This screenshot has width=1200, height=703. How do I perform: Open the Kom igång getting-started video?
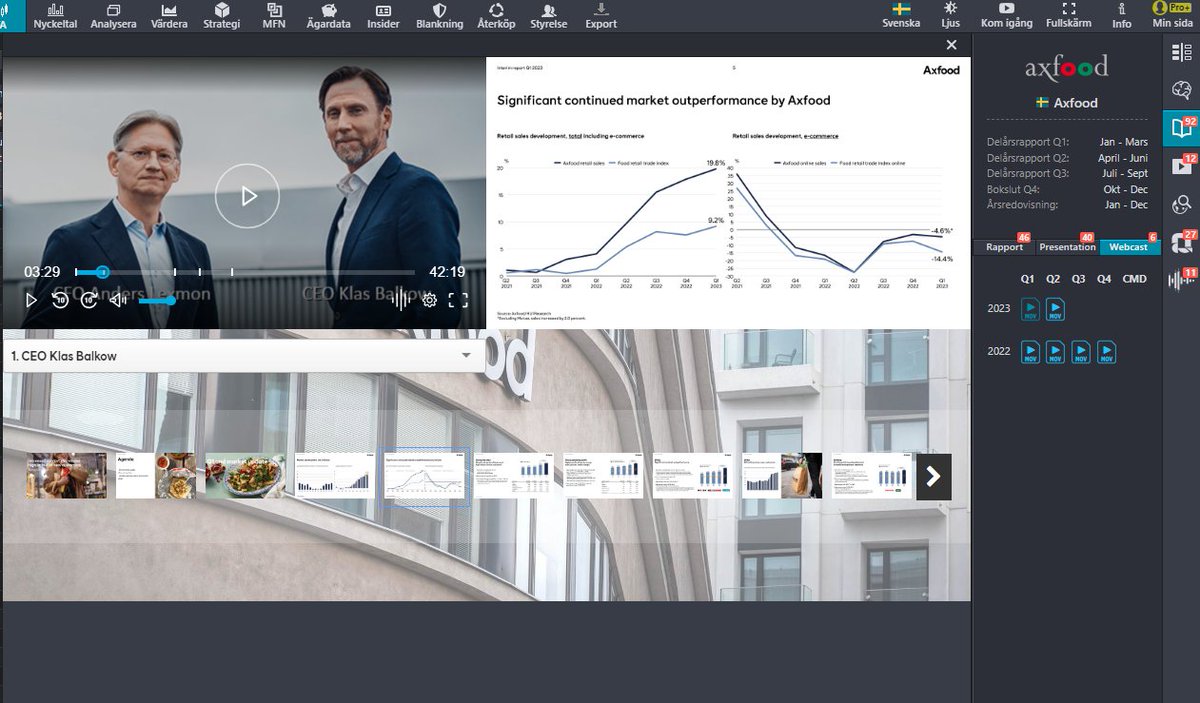1006,15
